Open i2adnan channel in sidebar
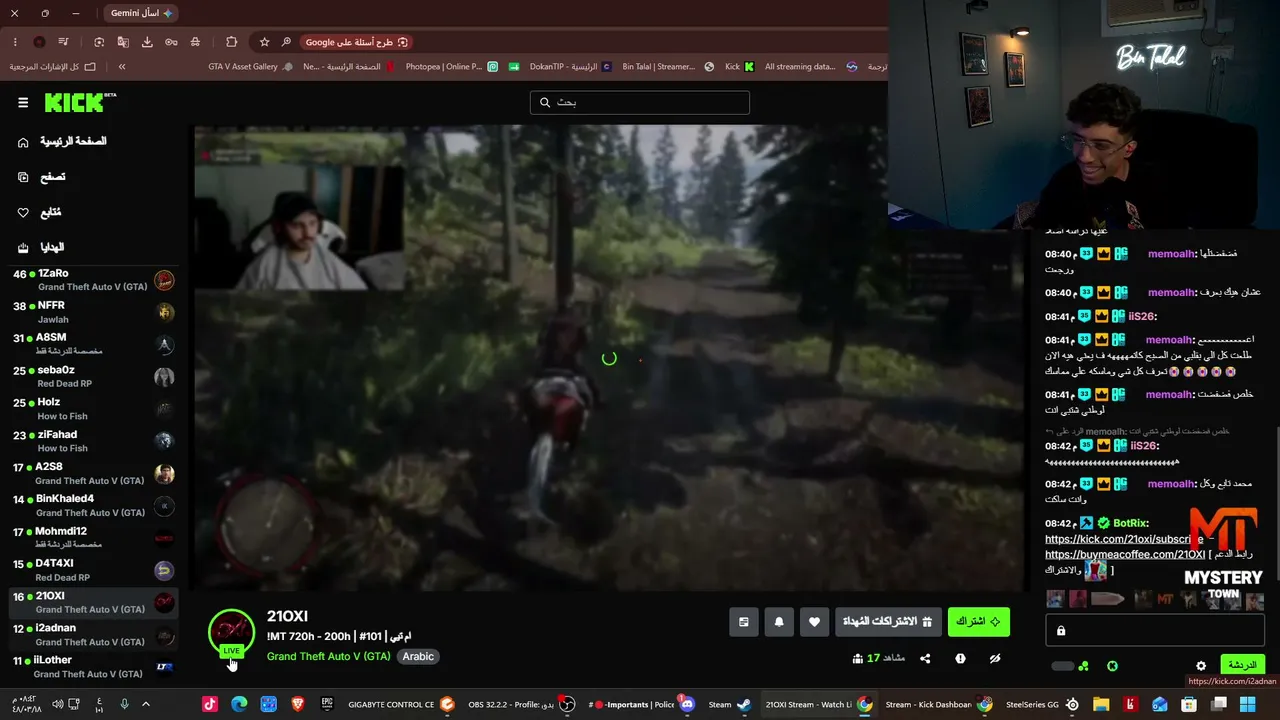Screen dimensions: 1280x720 [95, 634]
